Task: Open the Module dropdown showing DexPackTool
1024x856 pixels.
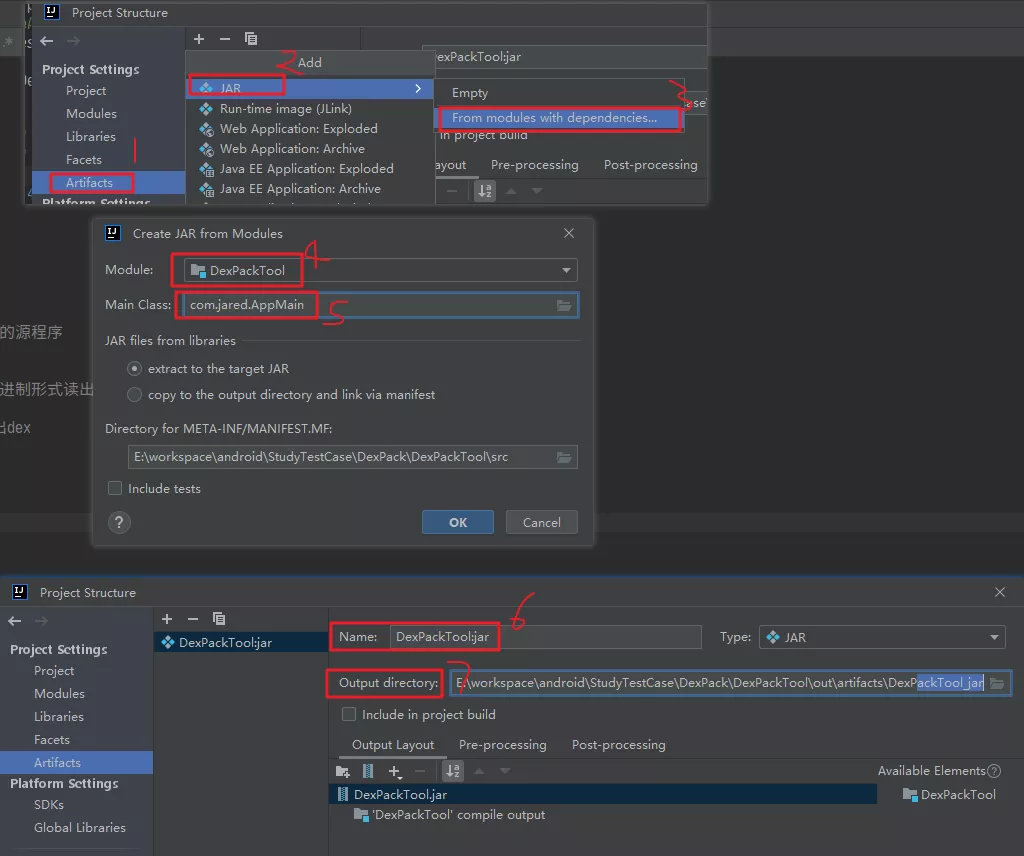Action: point(381,270)
